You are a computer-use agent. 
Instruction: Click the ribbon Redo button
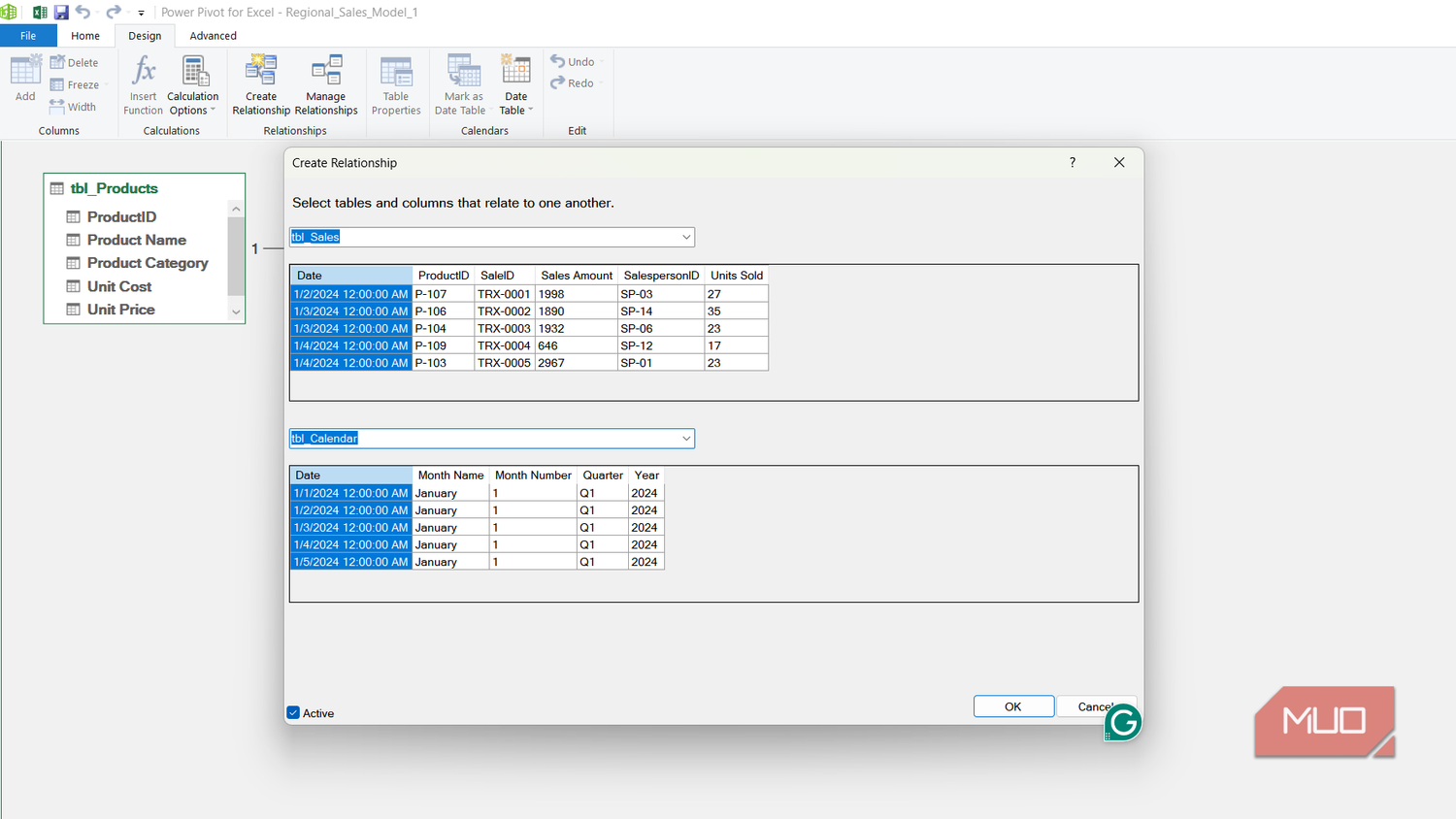point(573,82)
